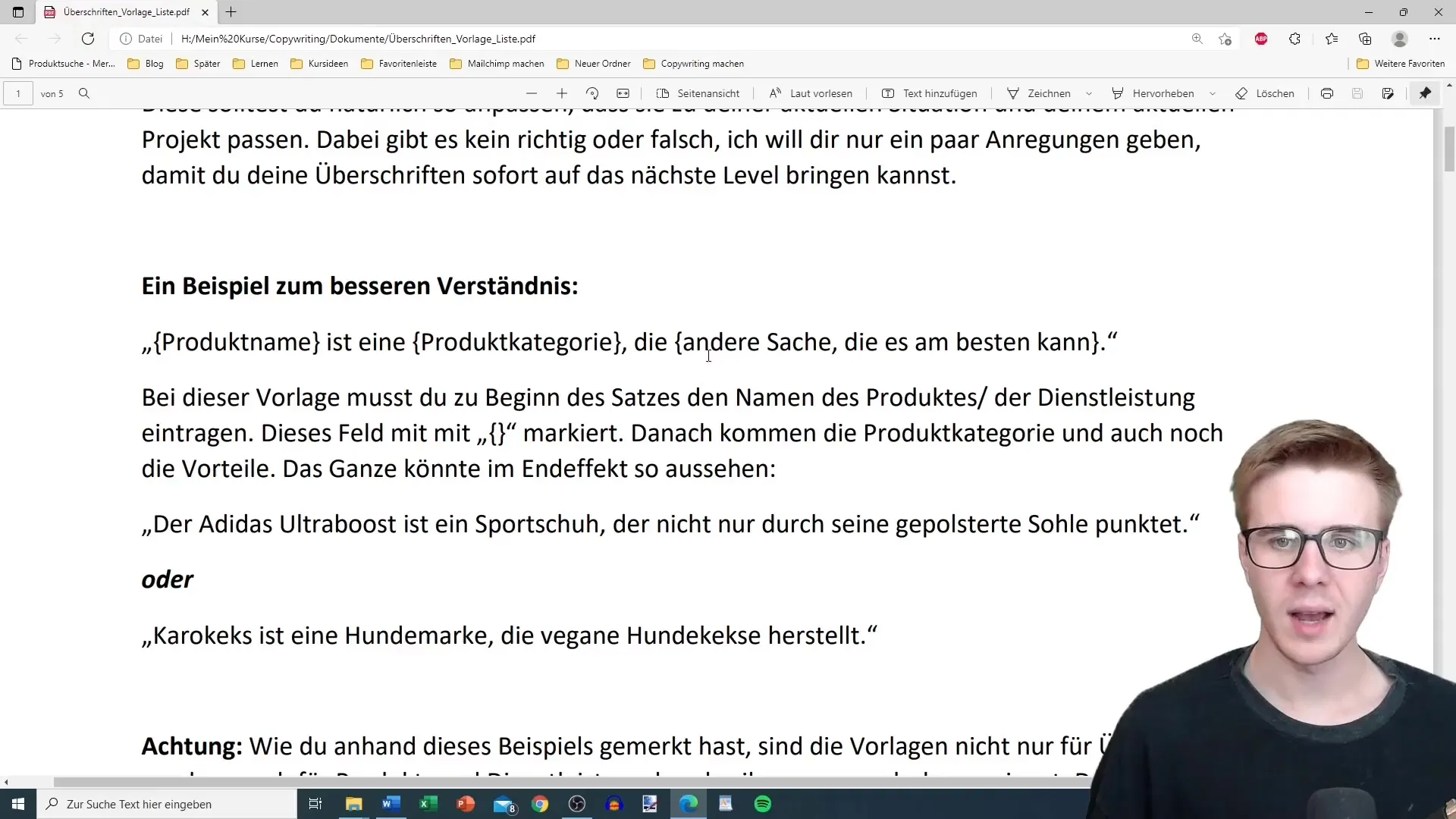
Task: Click the Save as icon with pencil
Action: [1388, 93]
